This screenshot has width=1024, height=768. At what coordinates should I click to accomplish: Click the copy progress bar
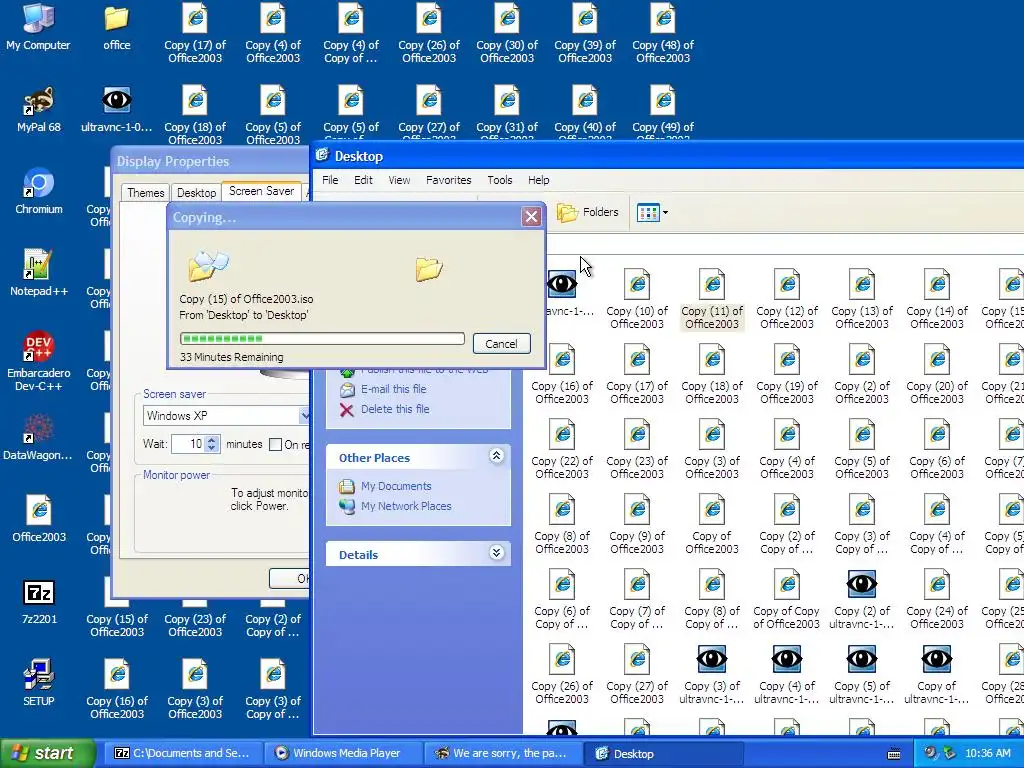point(322,338)
